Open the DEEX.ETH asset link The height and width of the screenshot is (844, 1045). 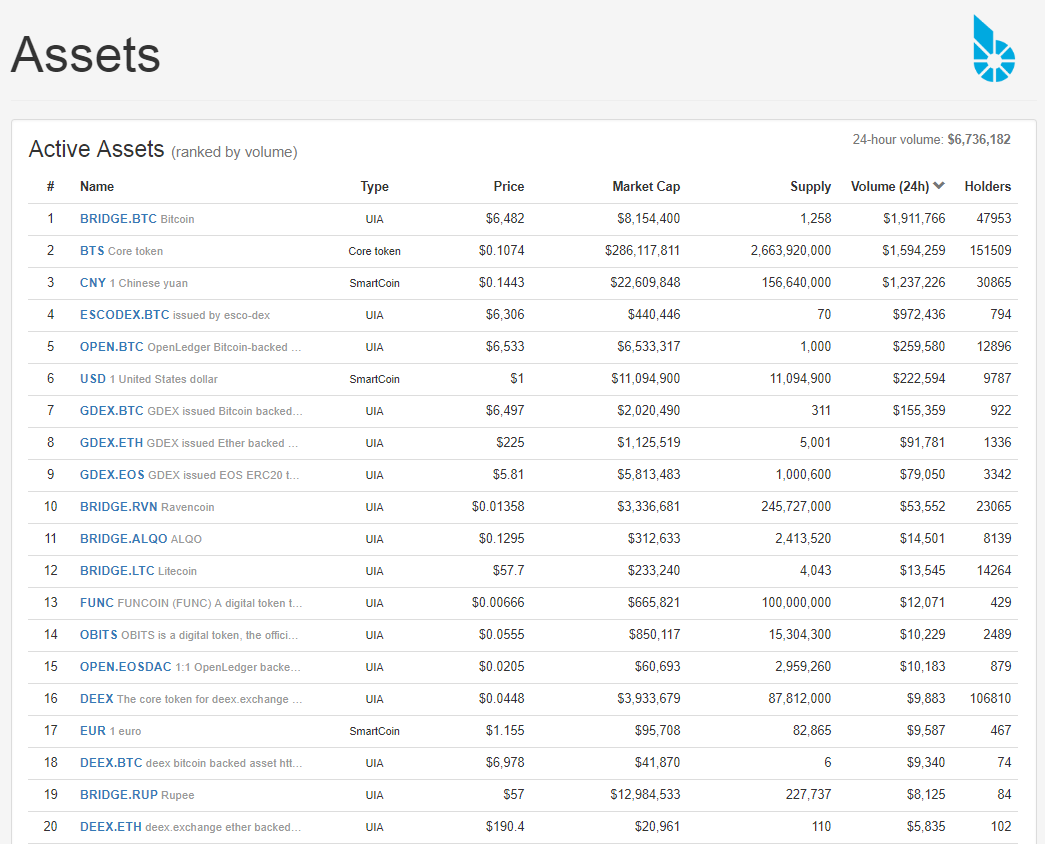click(111, 827)
